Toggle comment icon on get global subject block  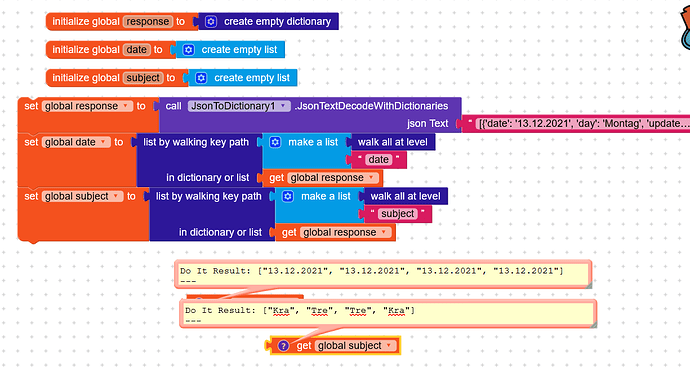(x=283, y=346)
